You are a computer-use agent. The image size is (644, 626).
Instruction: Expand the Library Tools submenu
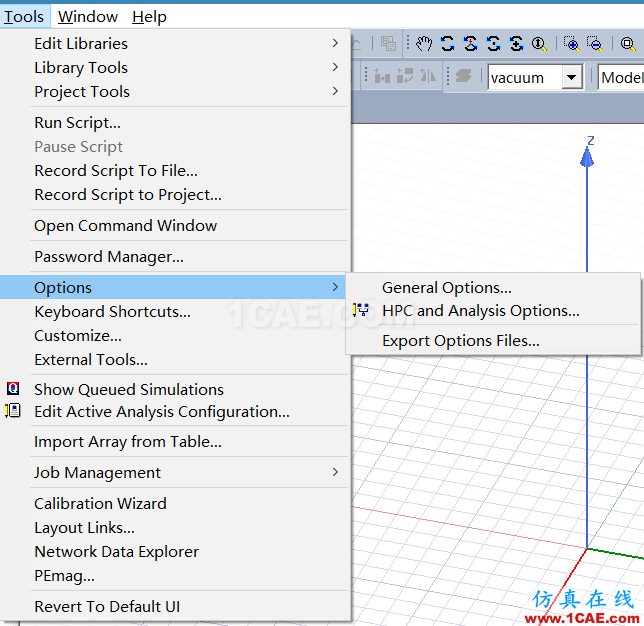[335, 67]
